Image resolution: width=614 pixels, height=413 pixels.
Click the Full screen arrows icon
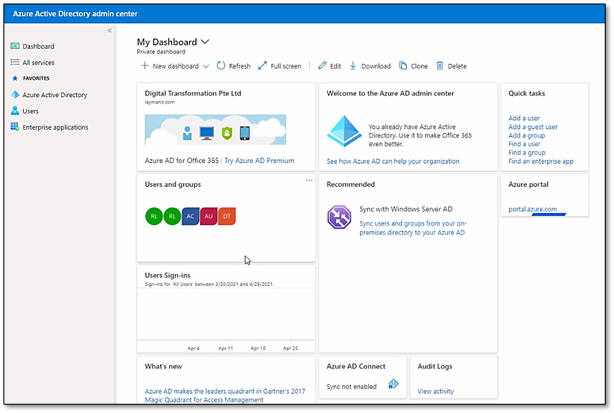tap(262, 65)
